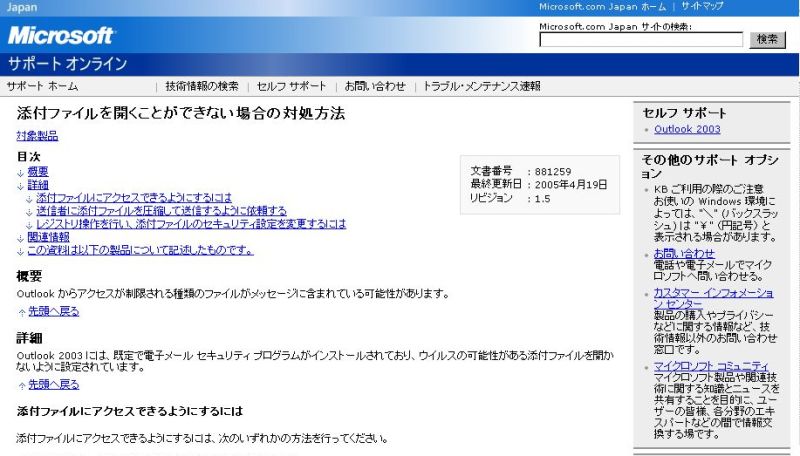Jump to 概要 in table of contents
800x456 pixels.
click(38, 171)
